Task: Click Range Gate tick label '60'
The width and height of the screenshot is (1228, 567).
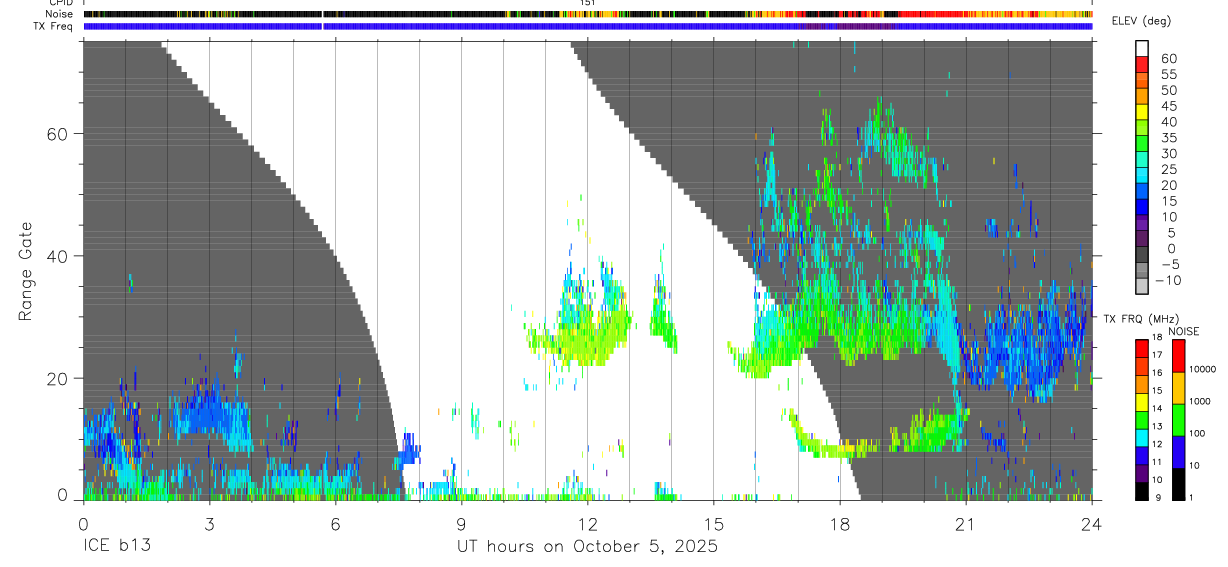Action: click(57, 134)
